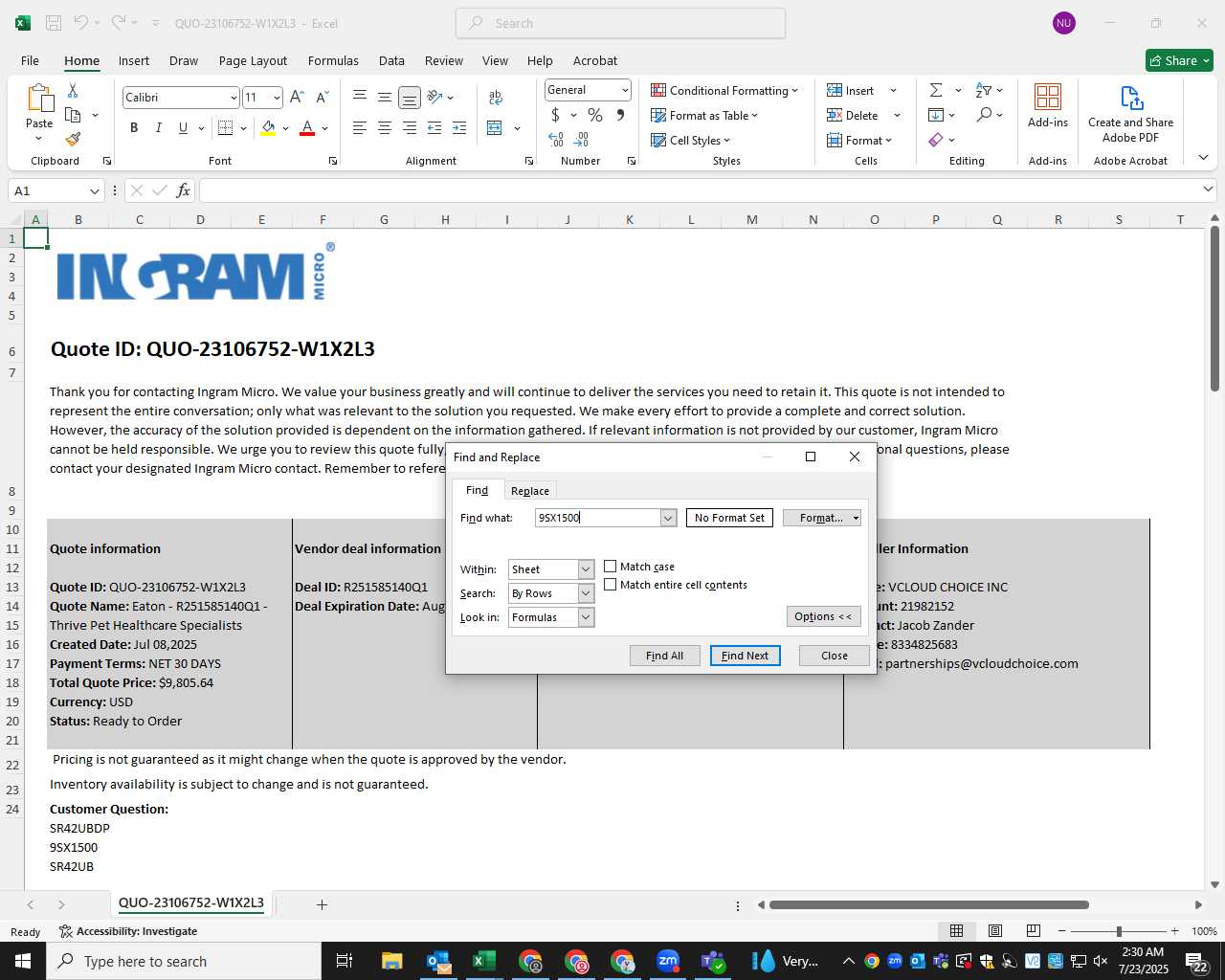Collapse options with Options << button
This screenshot has width=1225, height=980.
pyautogui.click(x=823, y=616)
